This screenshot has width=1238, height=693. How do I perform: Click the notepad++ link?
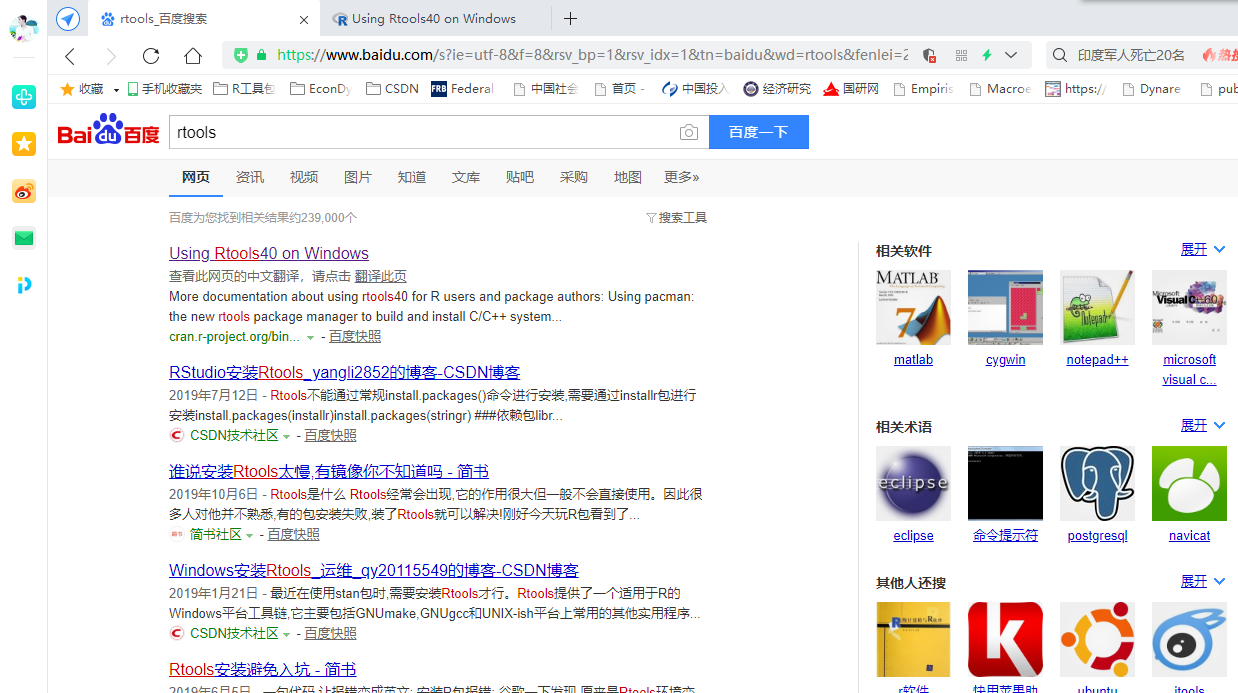pyautogui.click(x=1097, y=360)
